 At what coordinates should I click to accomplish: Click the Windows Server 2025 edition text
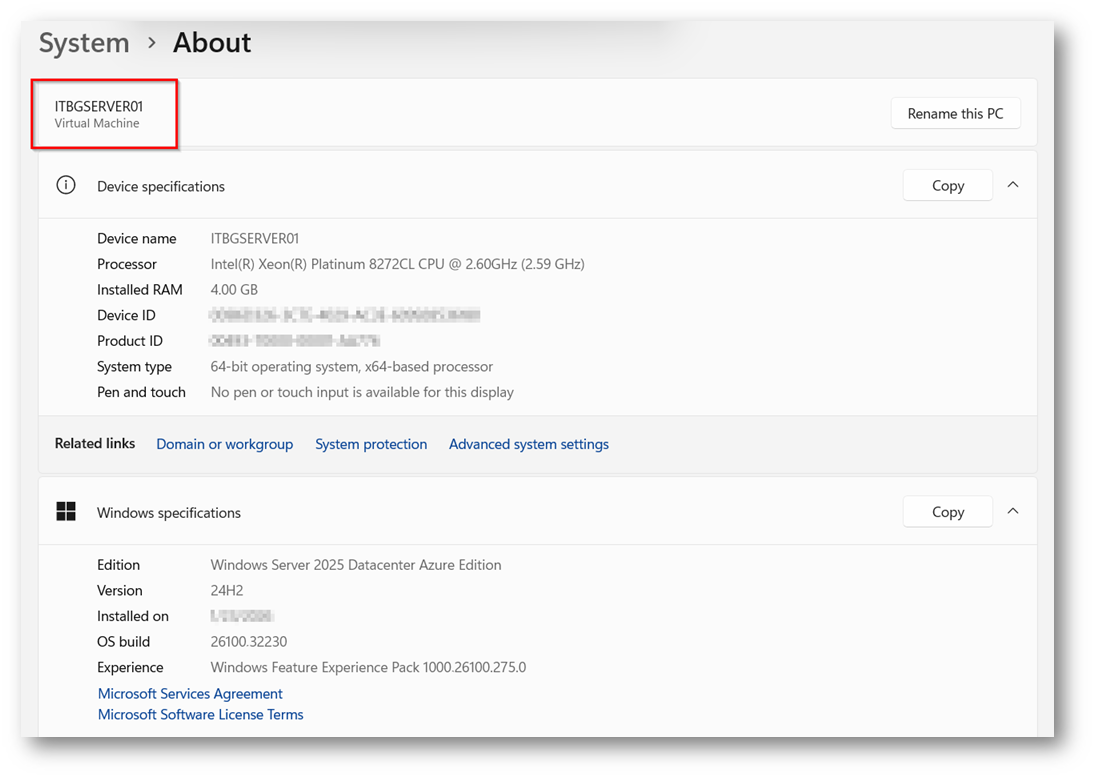(x=355, y=565)
